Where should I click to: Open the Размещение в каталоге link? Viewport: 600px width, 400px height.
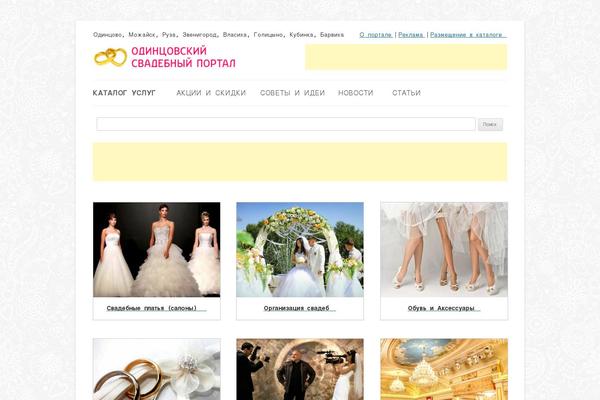pyautogui.click(x=468, y=35)
